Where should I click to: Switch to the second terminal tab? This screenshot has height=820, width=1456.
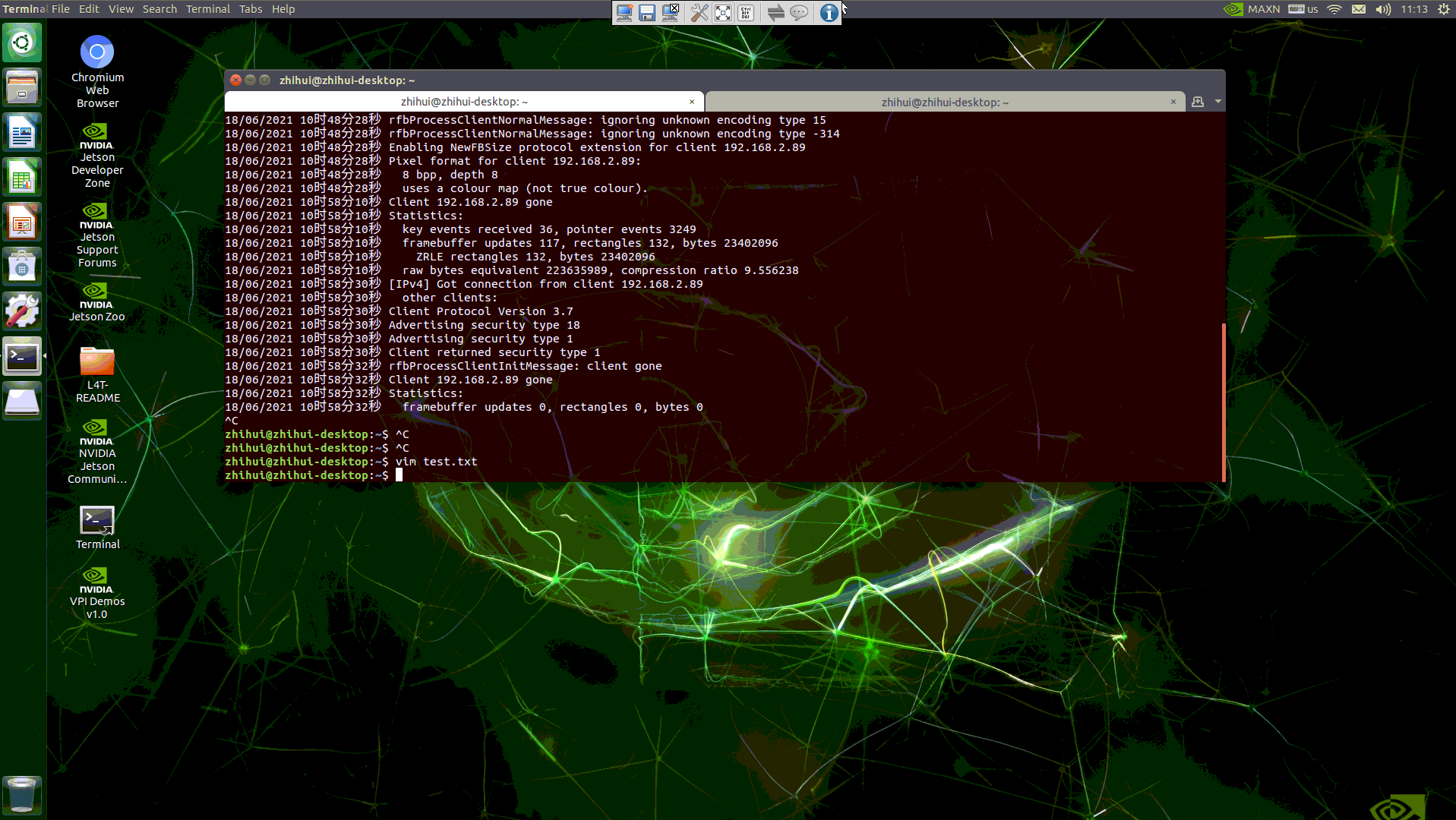pyautogui.click(x=942, y=101)
